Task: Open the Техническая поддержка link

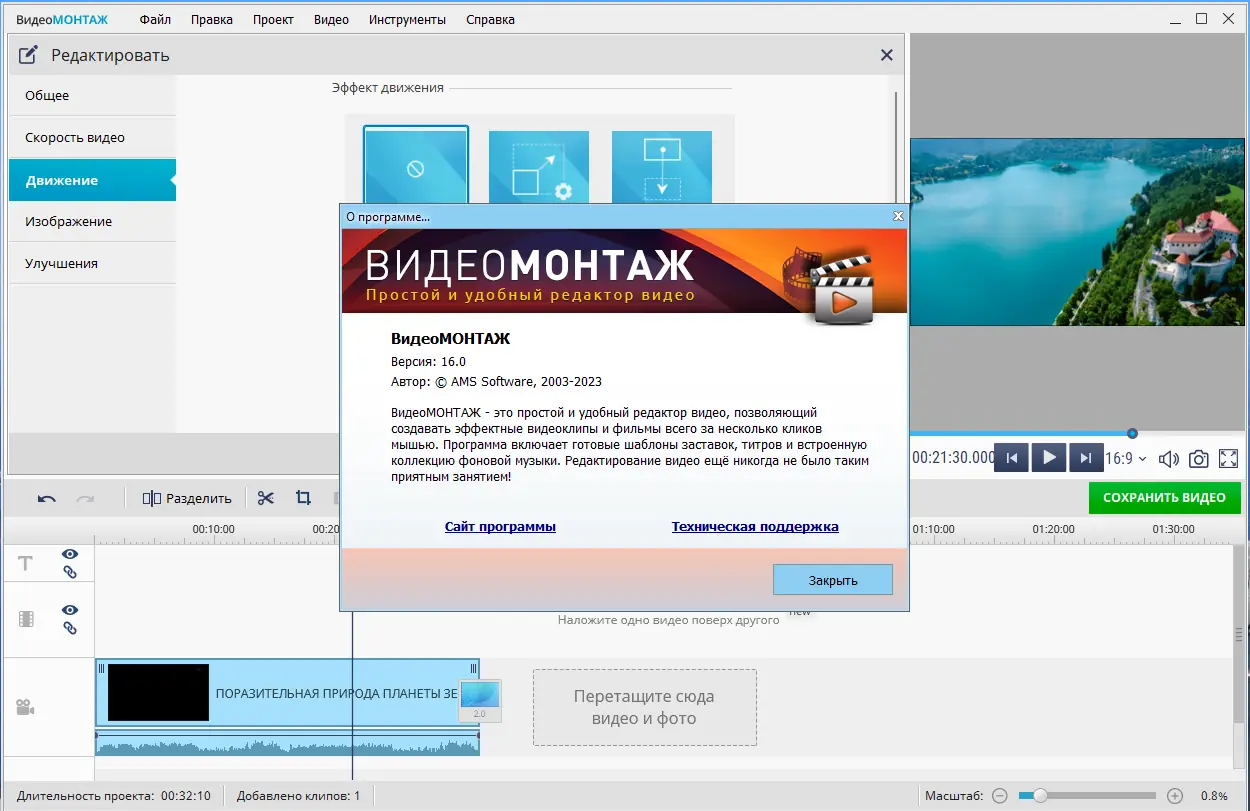Action: [x=755, y=526]
